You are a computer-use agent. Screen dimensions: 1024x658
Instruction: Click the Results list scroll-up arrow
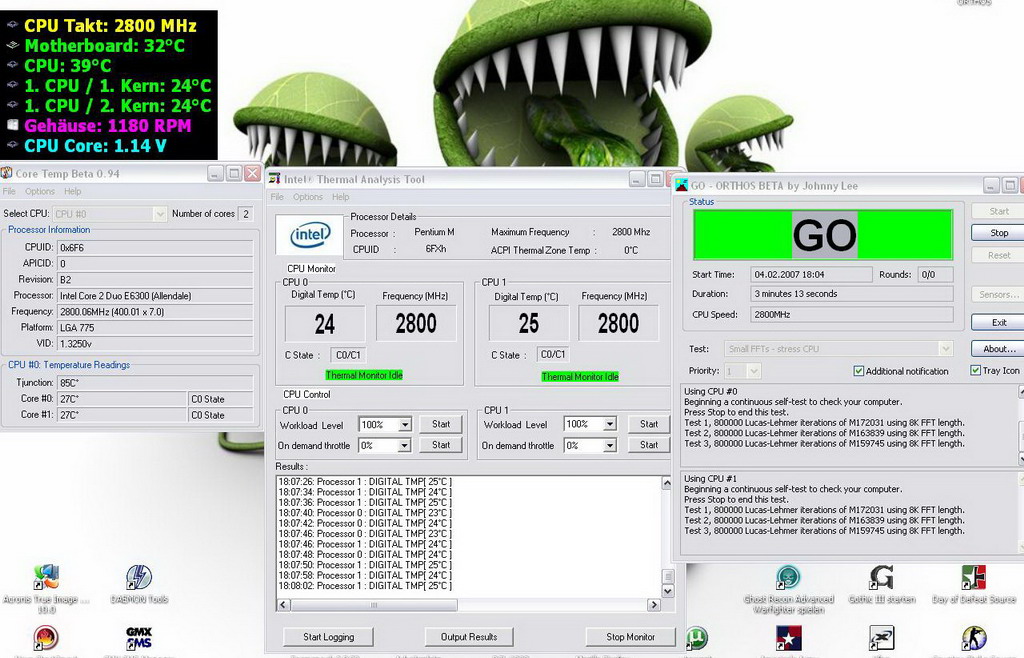click(x=667, y=483)
